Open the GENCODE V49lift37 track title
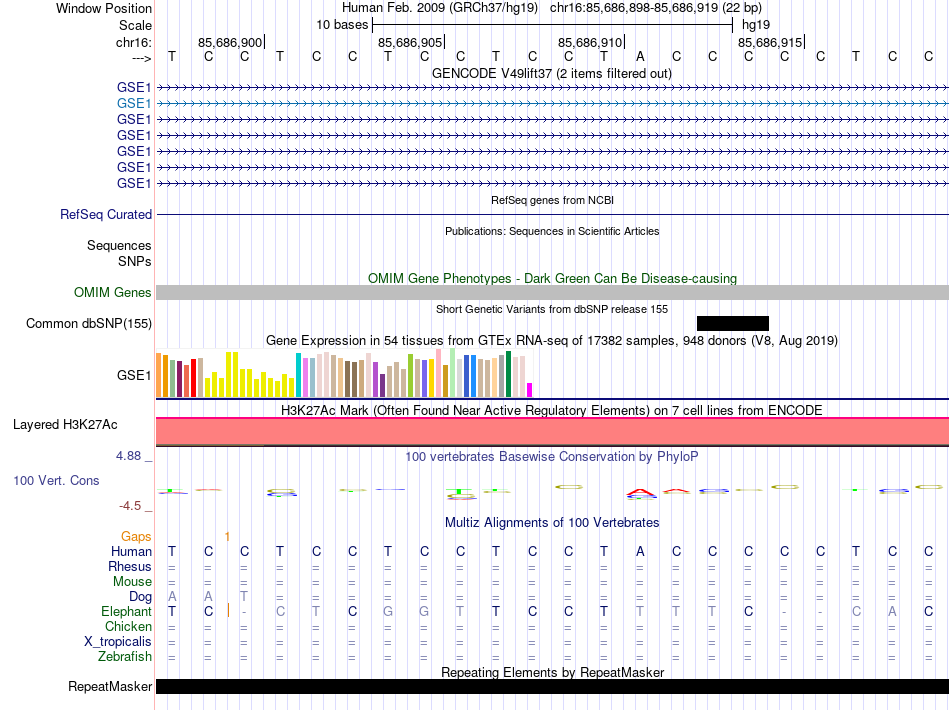950x710 pixels. click(x=552, y=74)
